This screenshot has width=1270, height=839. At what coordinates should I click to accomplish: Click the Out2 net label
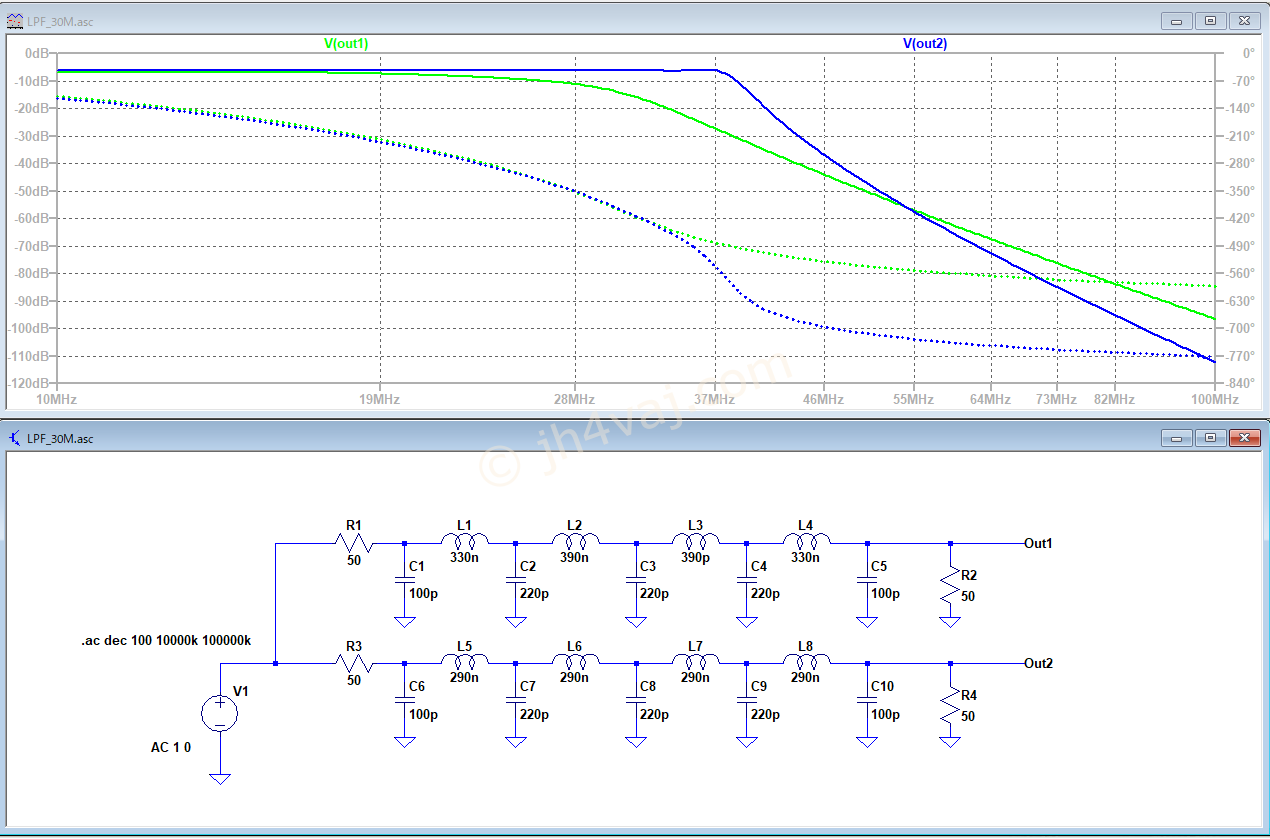1038,663
